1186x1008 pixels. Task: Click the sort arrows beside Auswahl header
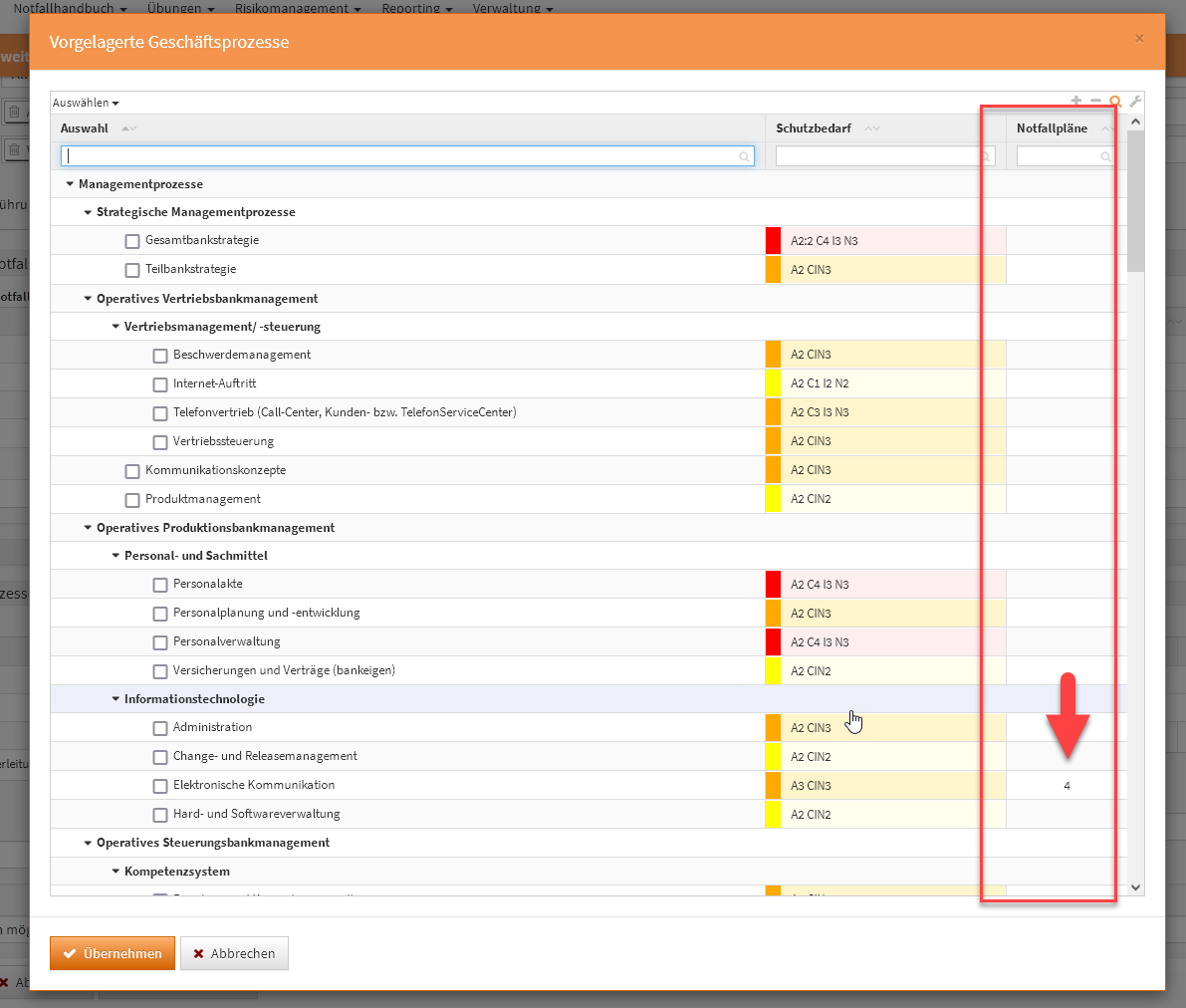(x=128, y=128)
